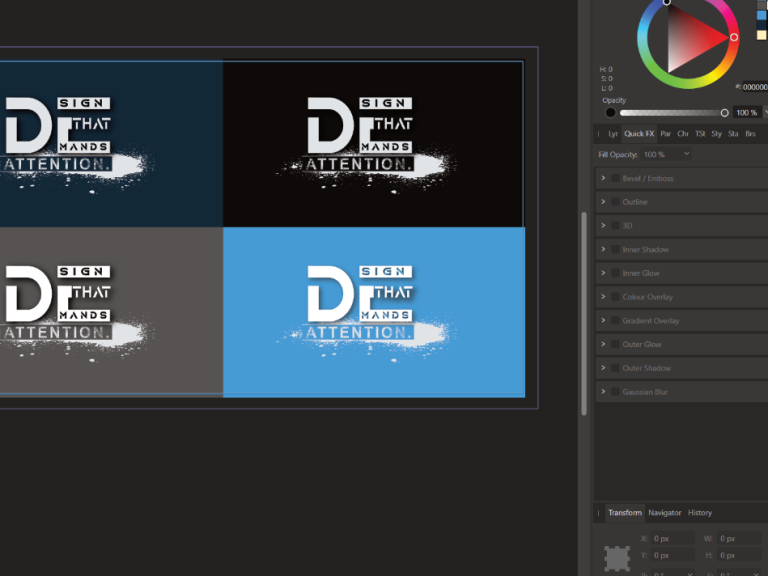Screen dimensions: 768x576
Task: Expand the Inner Shadow settings
Action: (603, 249)
